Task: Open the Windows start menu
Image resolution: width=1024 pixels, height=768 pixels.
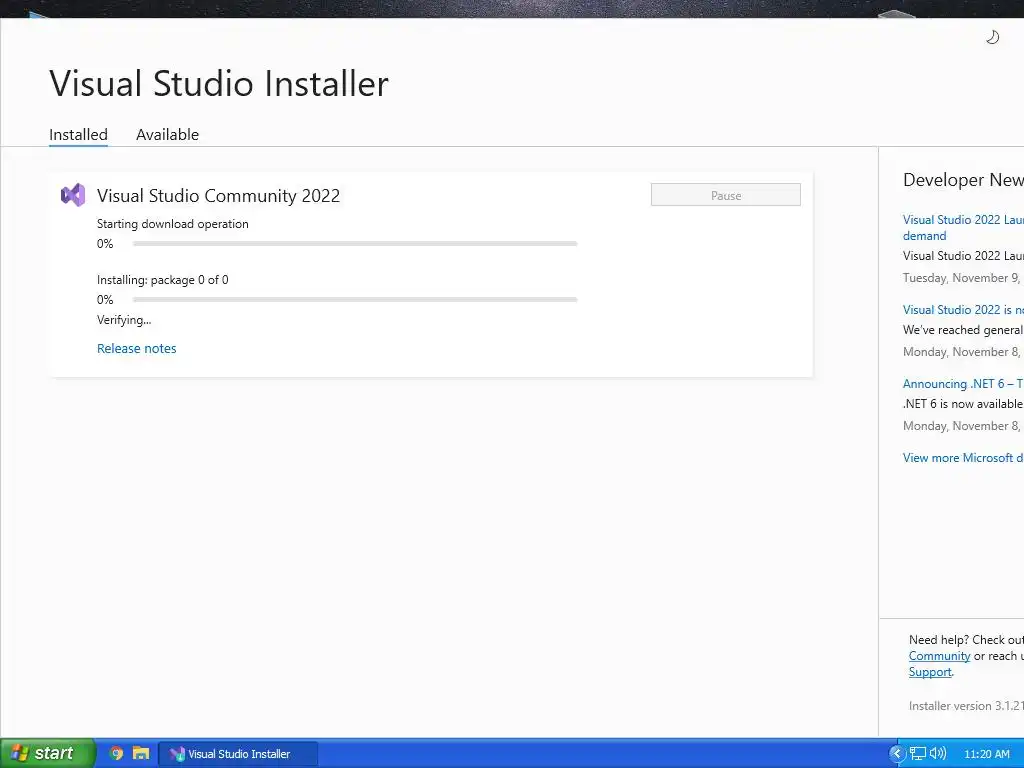Action: [x=48, y=753]
